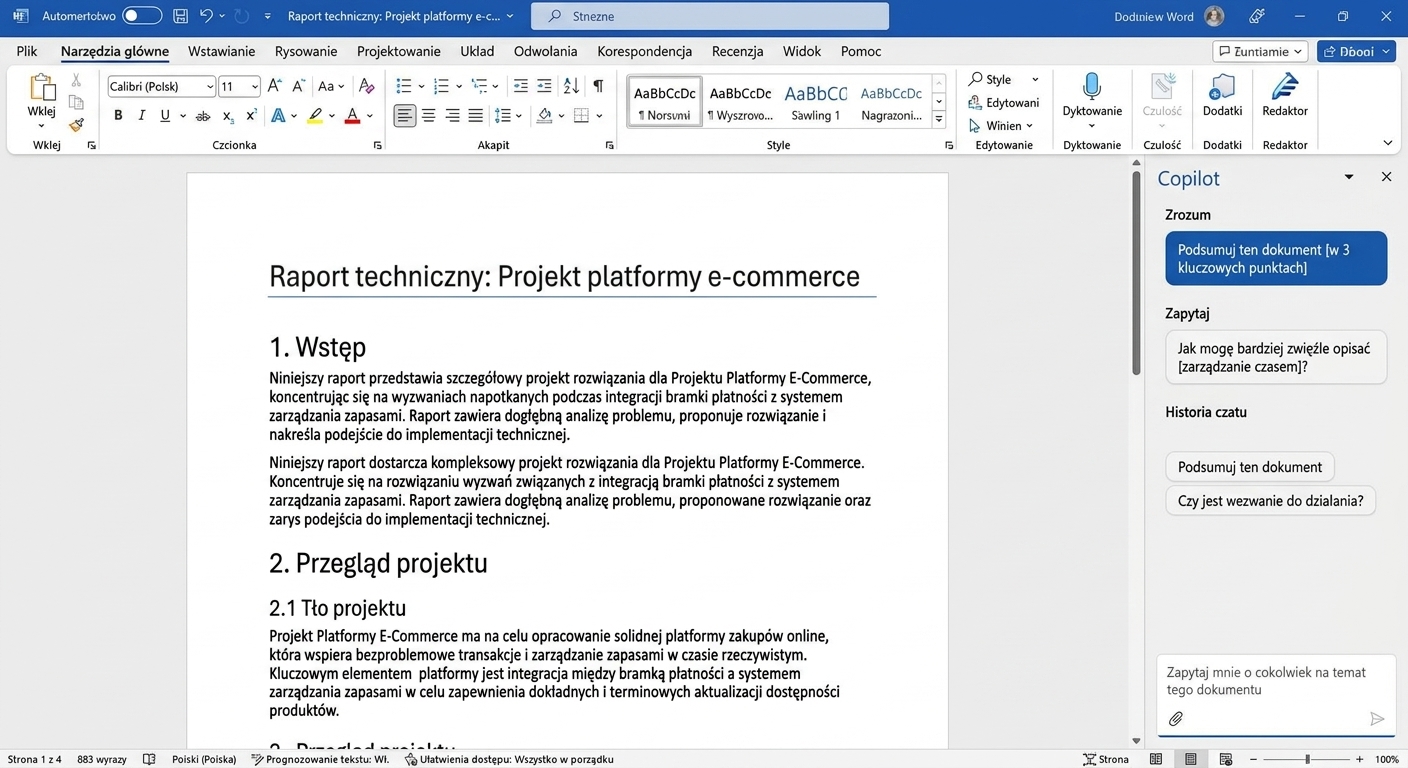Apply subscript formatting
The image size is (1408, 768).
pyautogui.click(x=228, y=116)
